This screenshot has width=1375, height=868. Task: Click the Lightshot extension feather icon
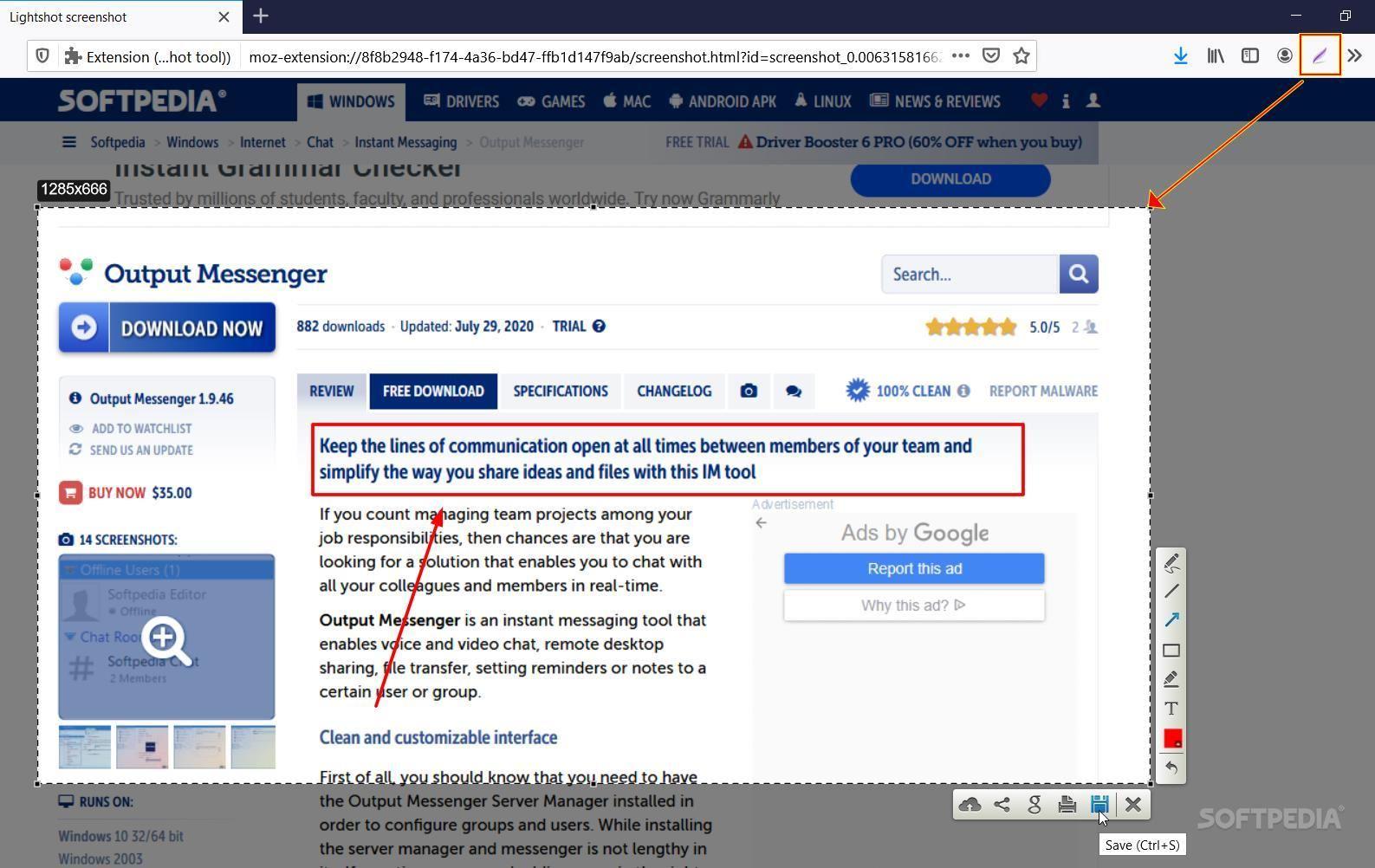1320,55
